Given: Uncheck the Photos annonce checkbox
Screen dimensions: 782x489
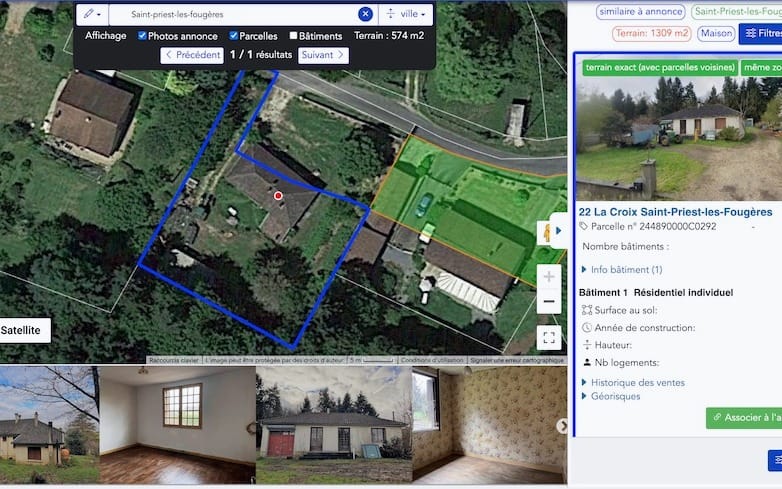Looking at the screenshot, I should coord(142,36).
